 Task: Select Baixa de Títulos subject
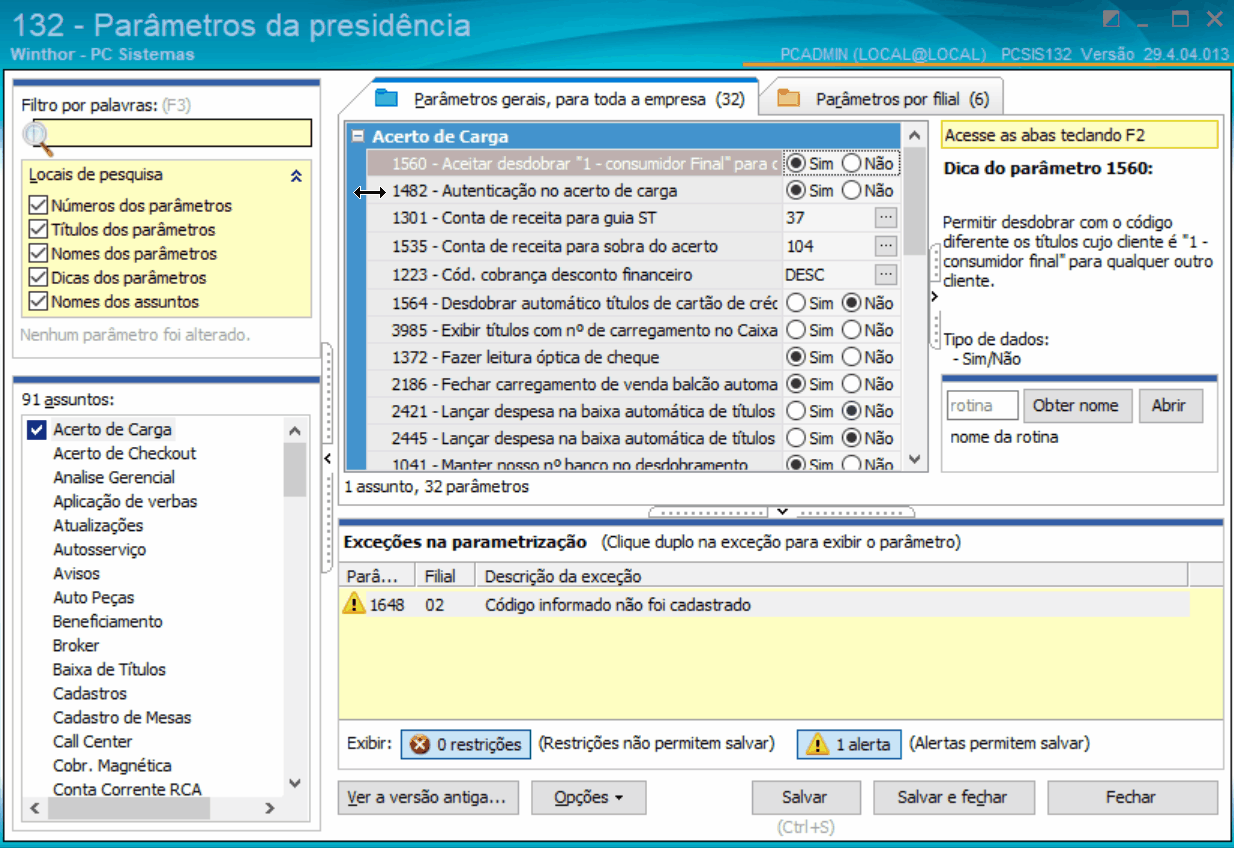point(109,669)
